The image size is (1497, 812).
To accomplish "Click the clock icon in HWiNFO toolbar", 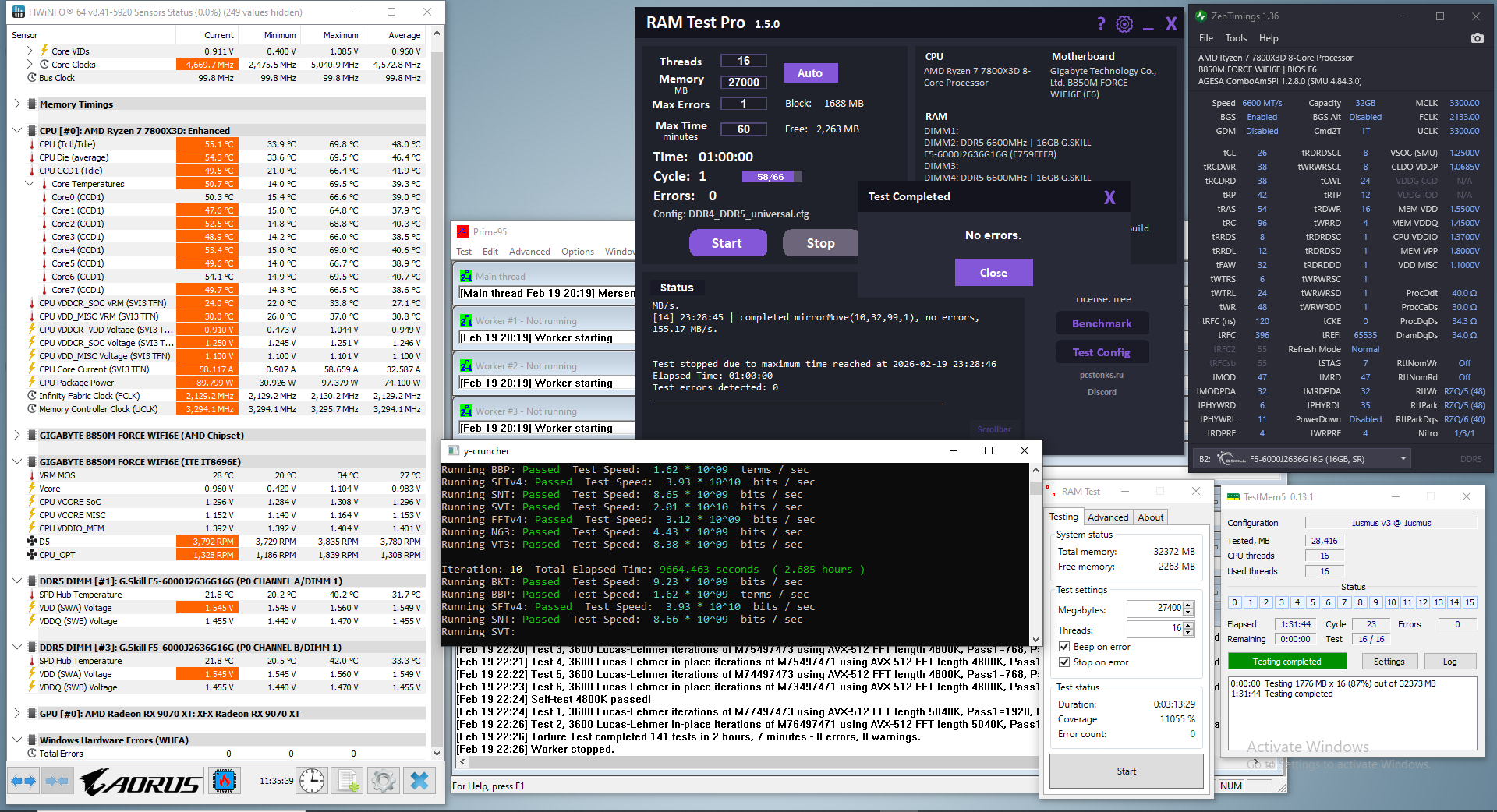I will pyautogui.click(x=312, y=780).
